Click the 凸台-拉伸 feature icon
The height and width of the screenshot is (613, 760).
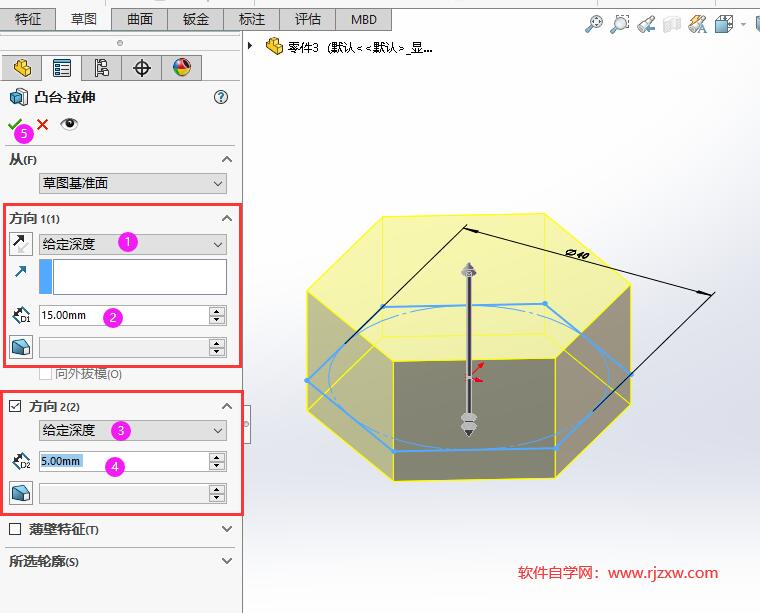(x=19, y=97)
